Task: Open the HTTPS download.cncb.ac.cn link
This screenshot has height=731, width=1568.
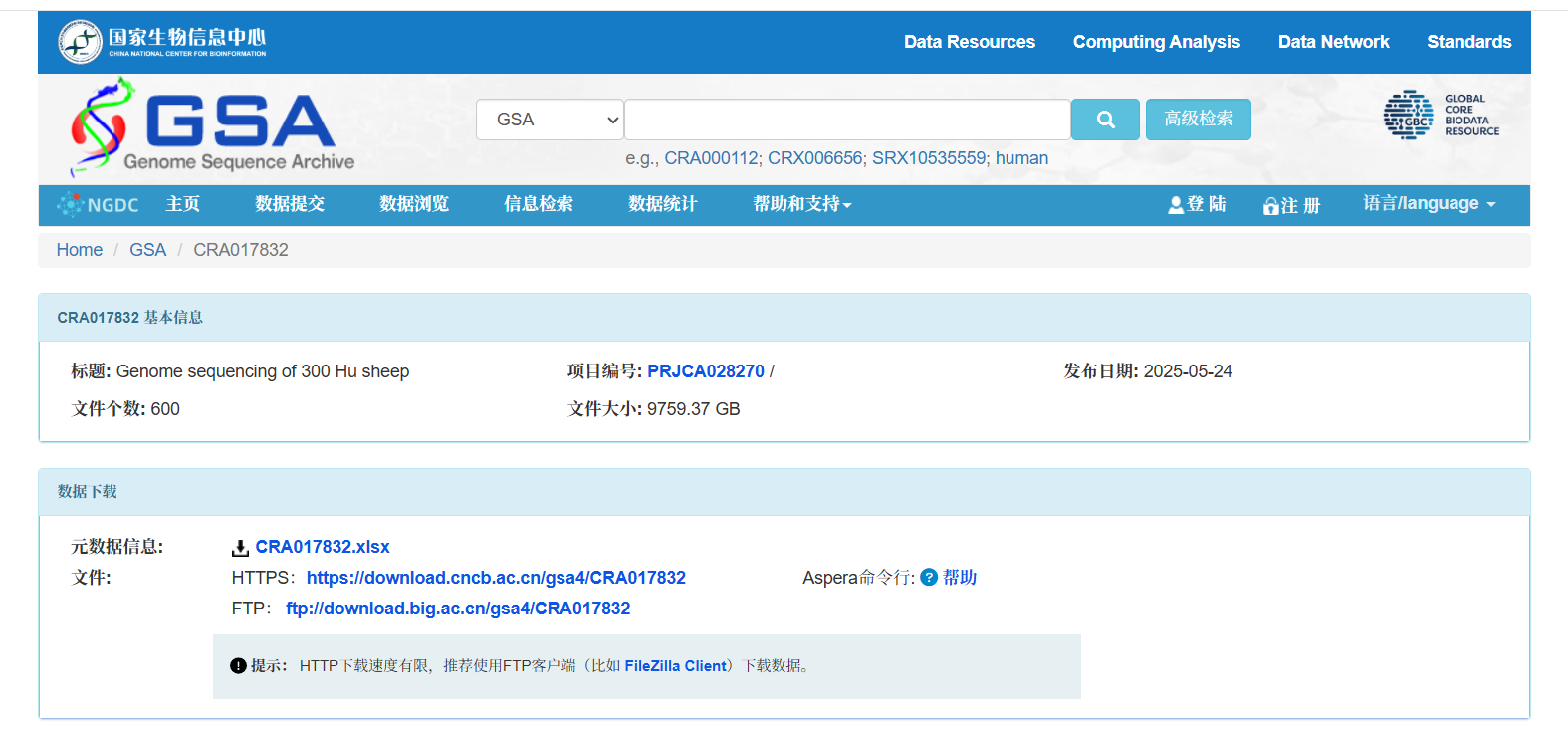Action: [496, 578]
